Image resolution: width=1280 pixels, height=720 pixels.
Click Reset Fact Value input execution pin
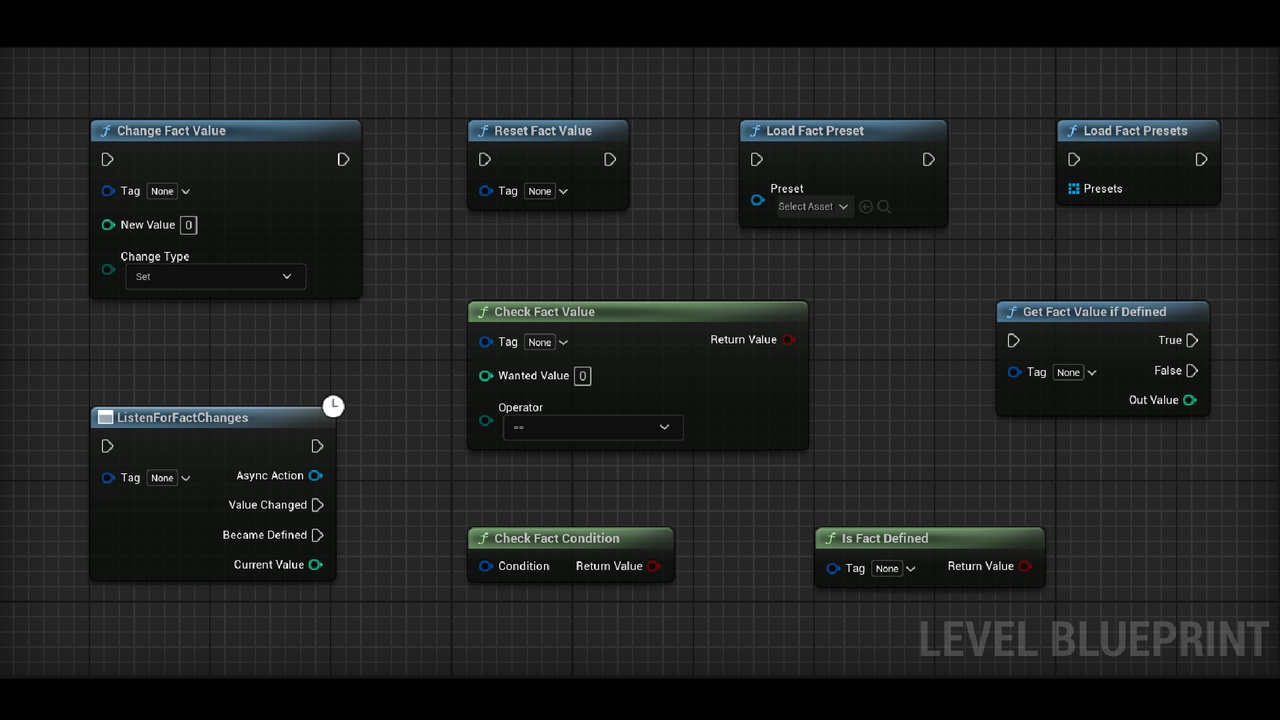[485, 160]
